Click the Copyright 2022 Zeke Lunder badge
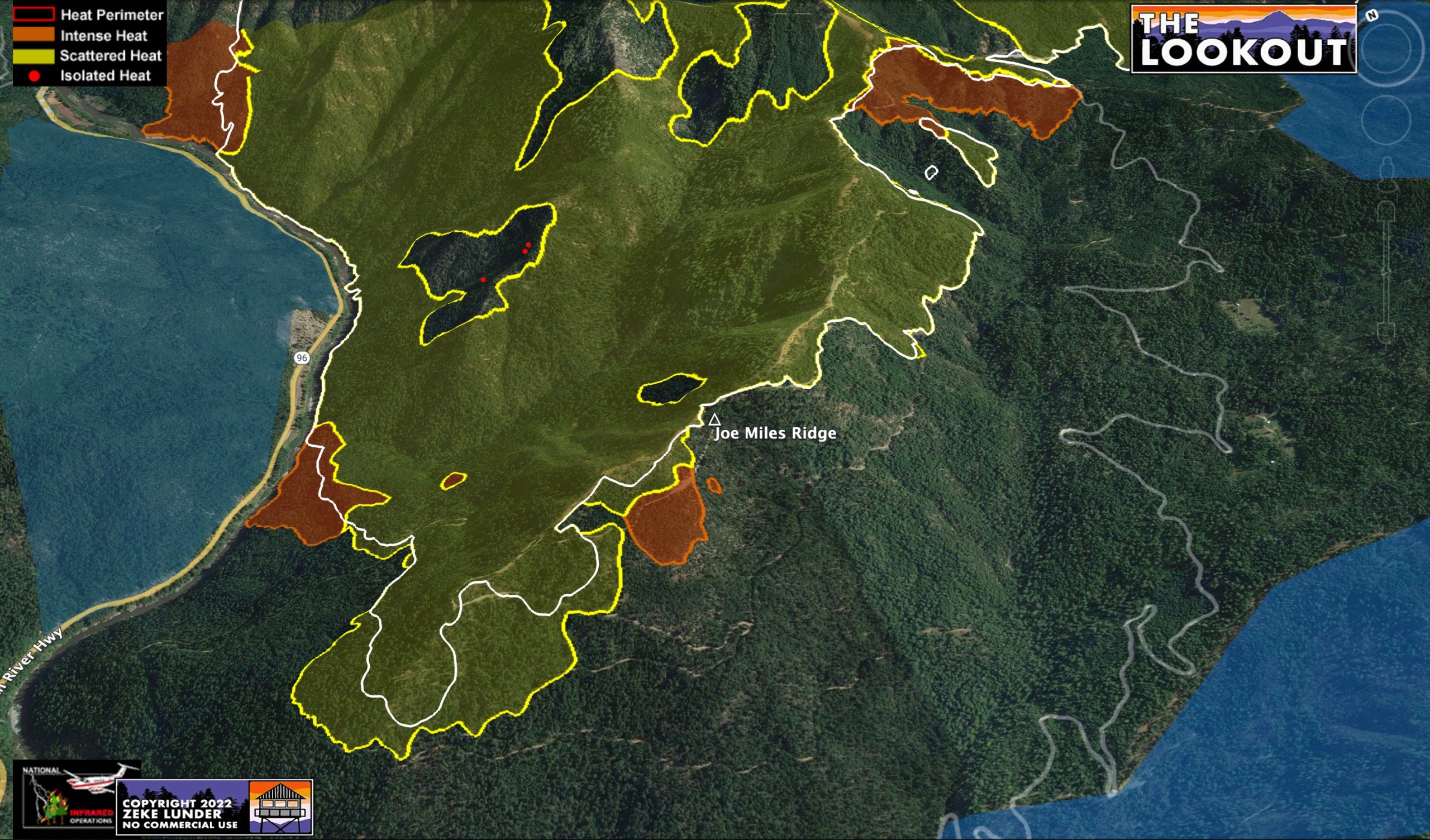 182,813
